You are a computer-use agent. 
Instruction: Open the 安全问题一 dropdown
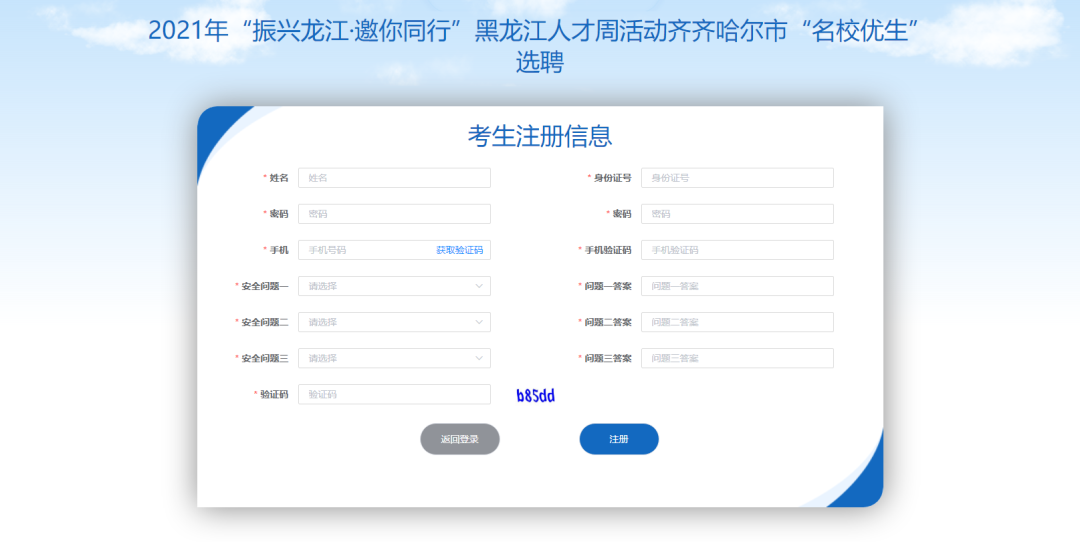point(394,286)
